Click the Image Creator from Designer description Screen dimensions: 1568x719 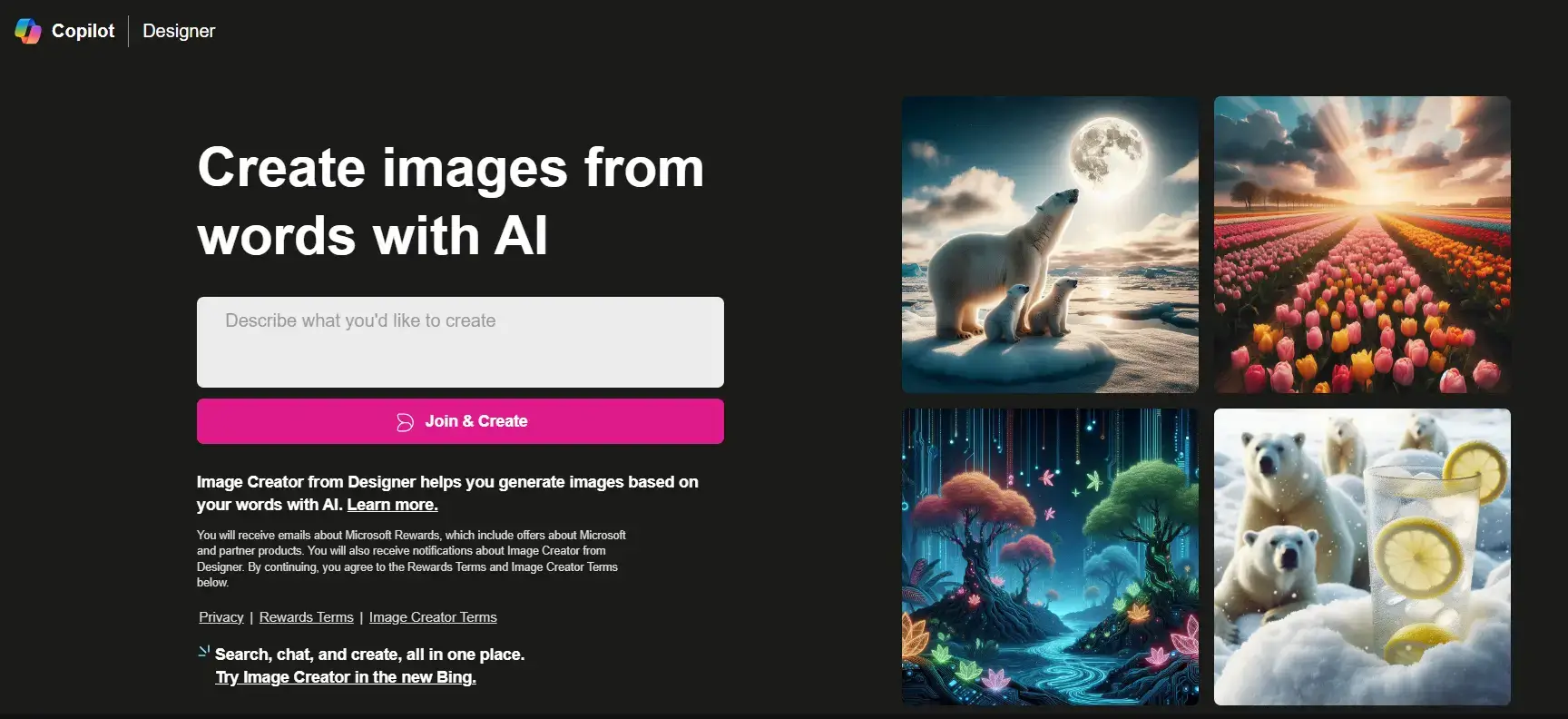point(447,493)
